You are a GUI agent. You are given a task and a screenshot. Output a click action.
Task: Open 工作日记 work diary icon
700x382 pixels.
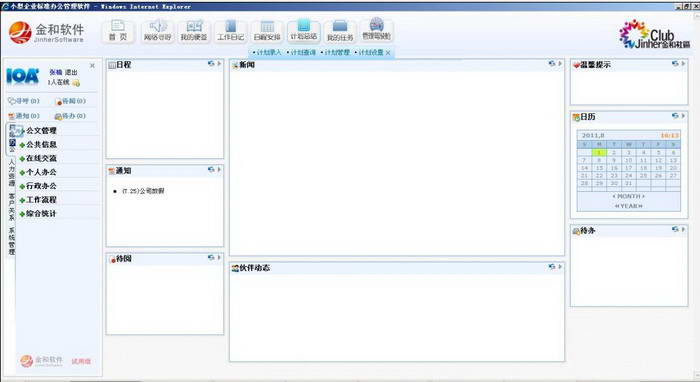(x=231, y=31)
